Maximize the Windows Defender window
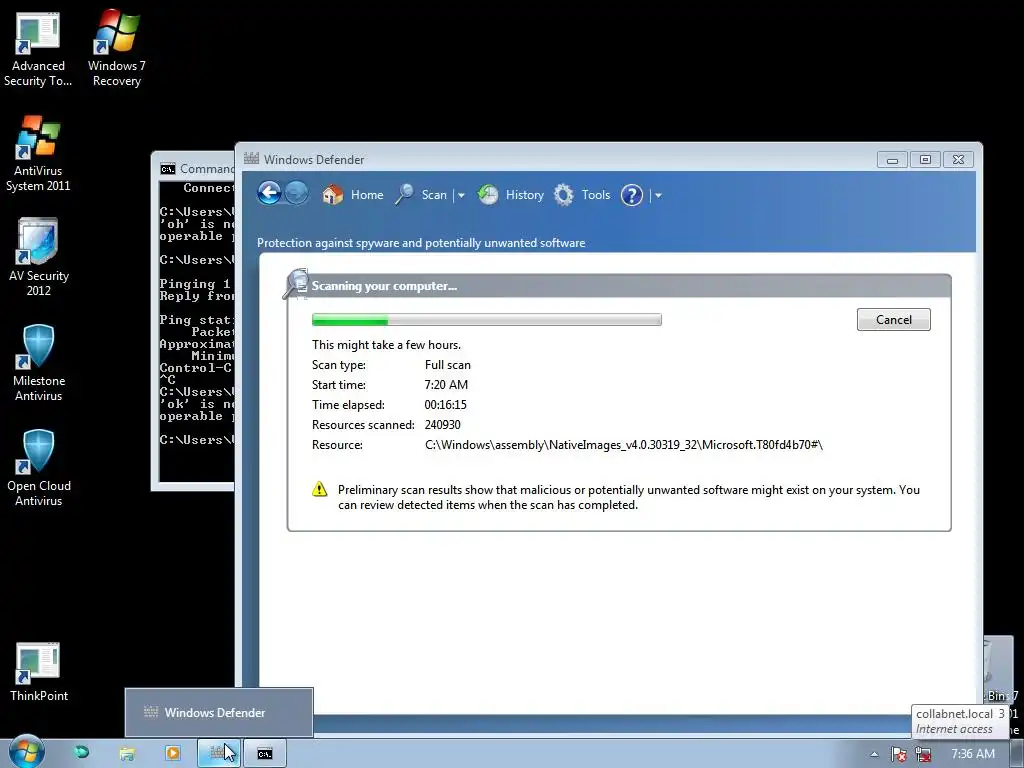The width and height of the screenshot is (1024, 768). [x=925, y=159]
